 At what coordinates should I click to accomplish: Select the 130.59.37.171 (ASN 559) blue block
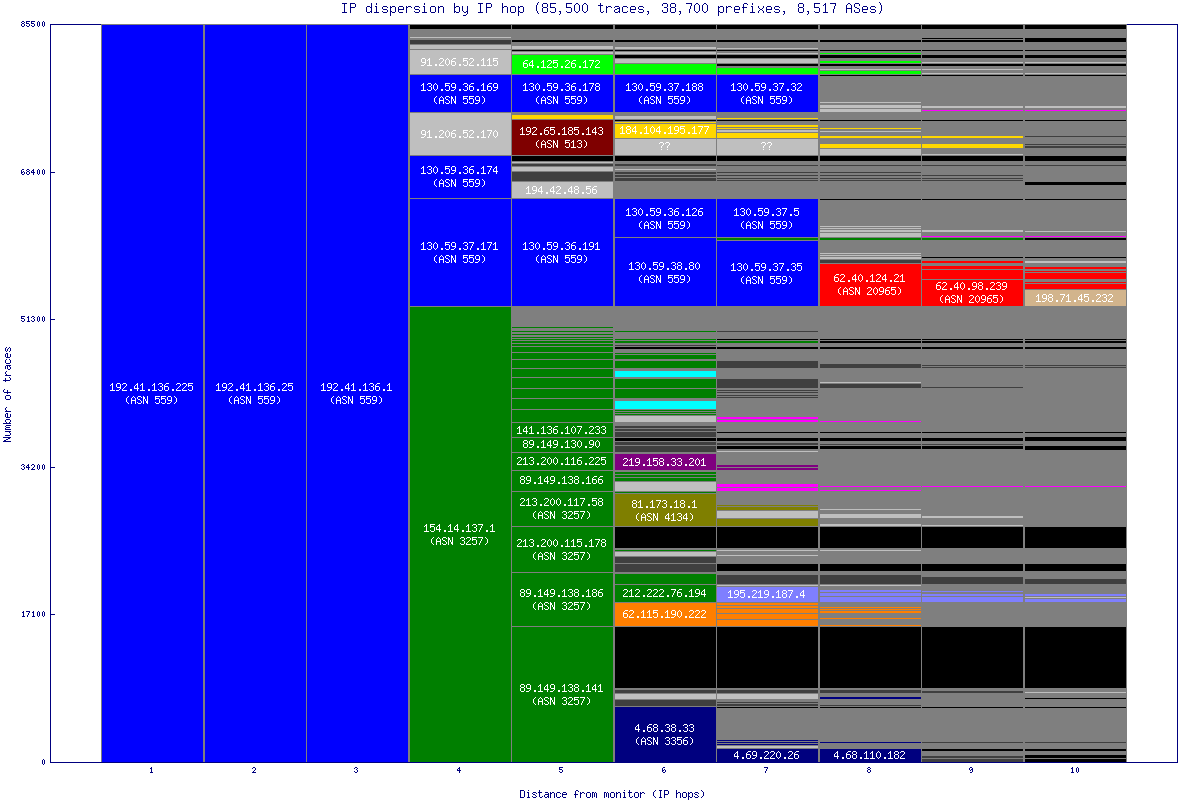(x=458, y=252)
